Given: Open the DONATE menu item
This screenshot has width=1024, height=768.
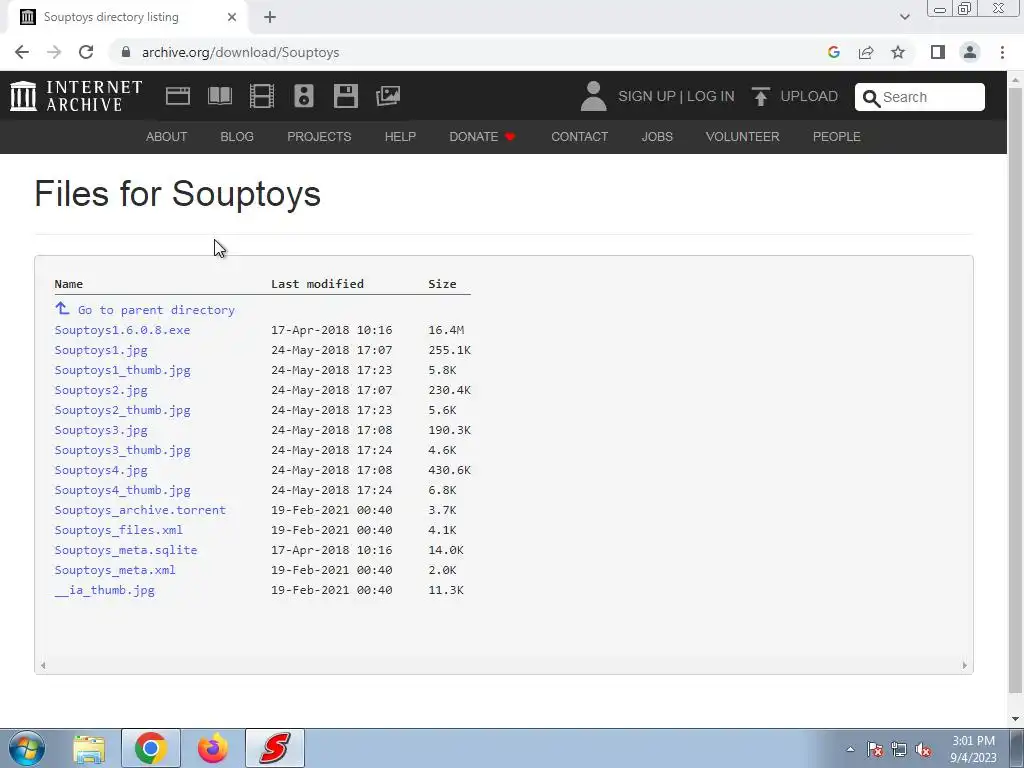Looking at the screenshot, I should (483, 136).
